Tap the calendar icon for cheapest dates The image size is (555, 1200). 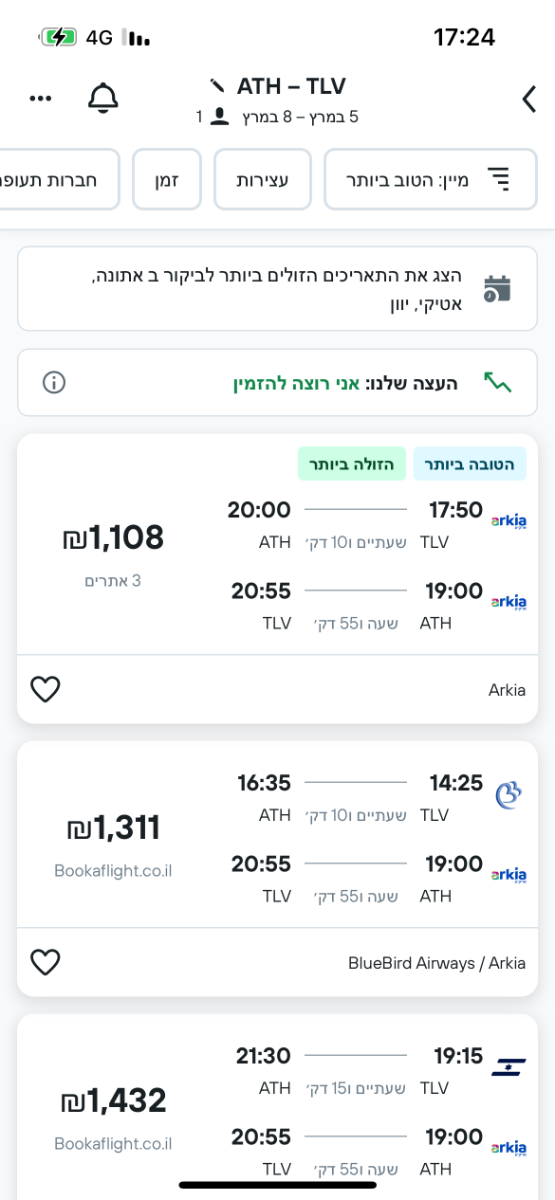[x=497, y=288]
